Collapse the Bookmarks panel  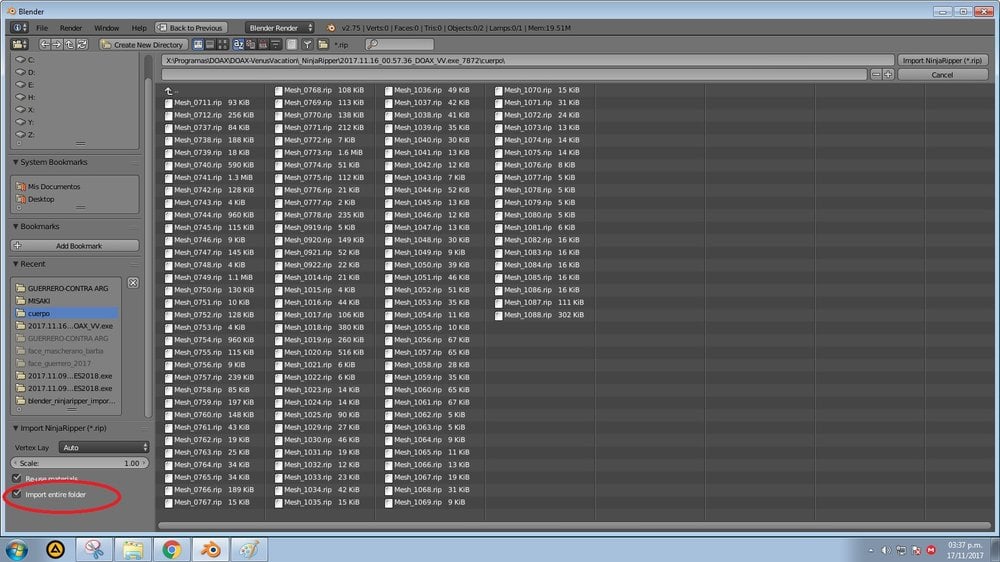pyautogui.click(x=15, y=226)
